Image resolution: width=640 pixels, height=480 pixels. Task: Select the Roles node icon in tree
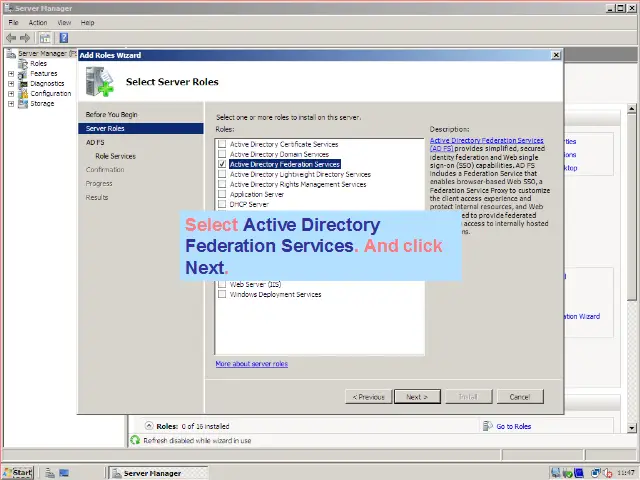click(23, 64)
